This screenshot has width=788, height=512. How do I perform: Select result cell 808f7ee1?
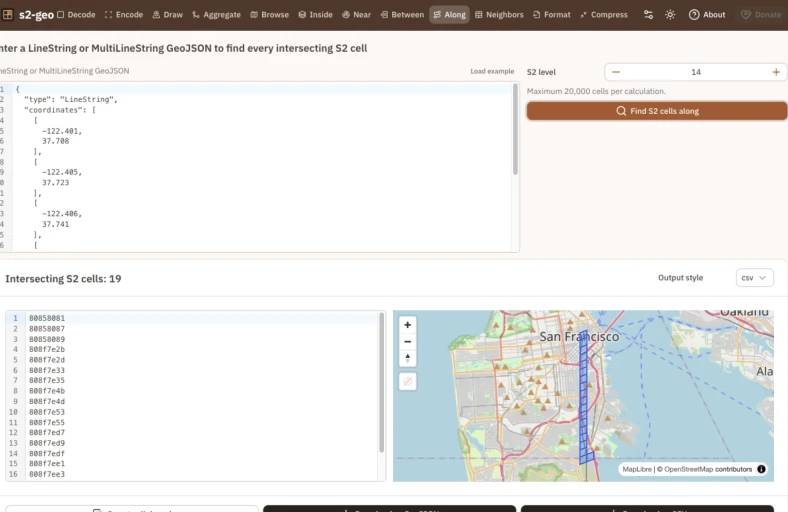tap(47, 464)
